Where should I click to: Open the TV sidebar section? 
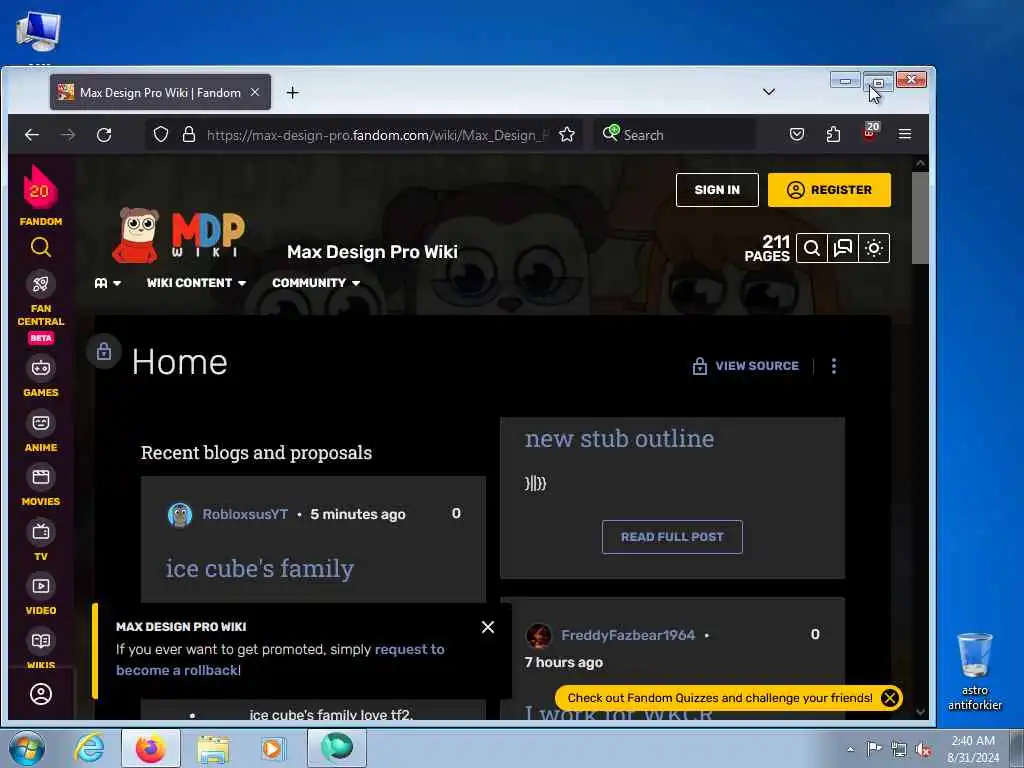[x=40, y=540]
